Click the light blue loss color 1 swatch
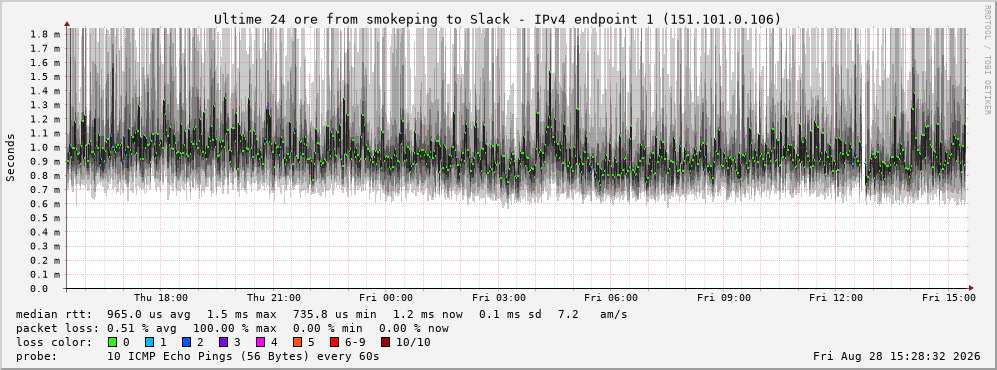Viewport: 997px width, 370px height. [149, 342]
